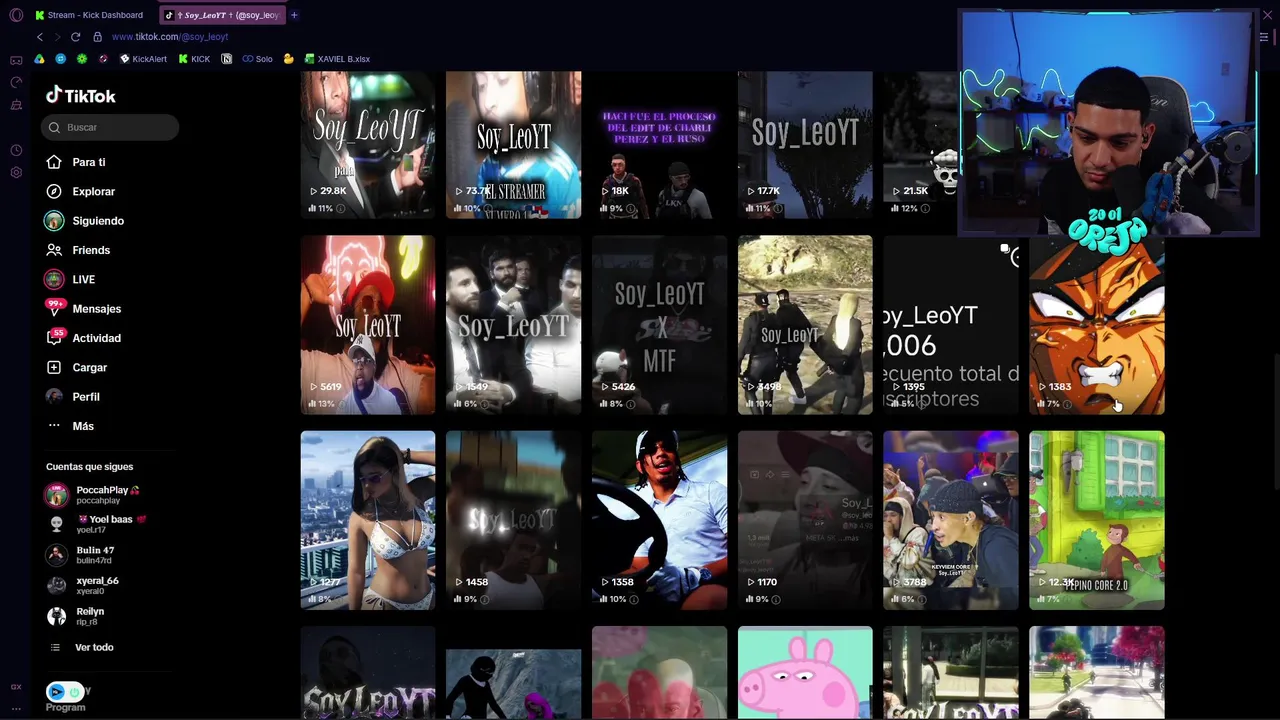
Task: Open the Friends section
Action: (x=78, y=250)
